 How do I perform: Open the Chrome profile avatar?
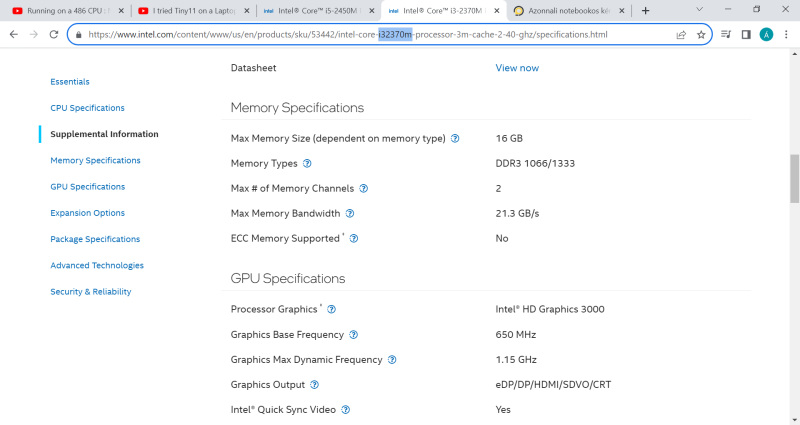[766, 34]
